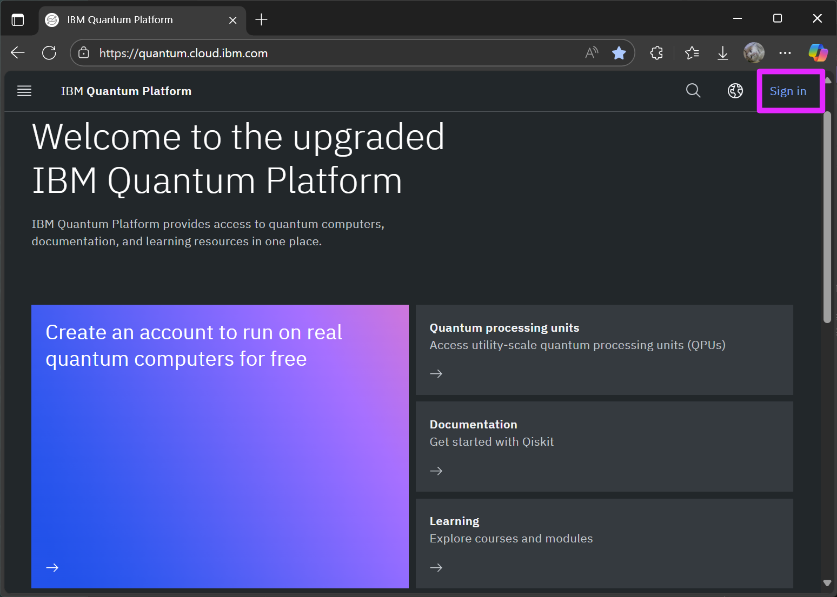Click the browser profile avatar
Screen dimensions: 837x597
754,53
